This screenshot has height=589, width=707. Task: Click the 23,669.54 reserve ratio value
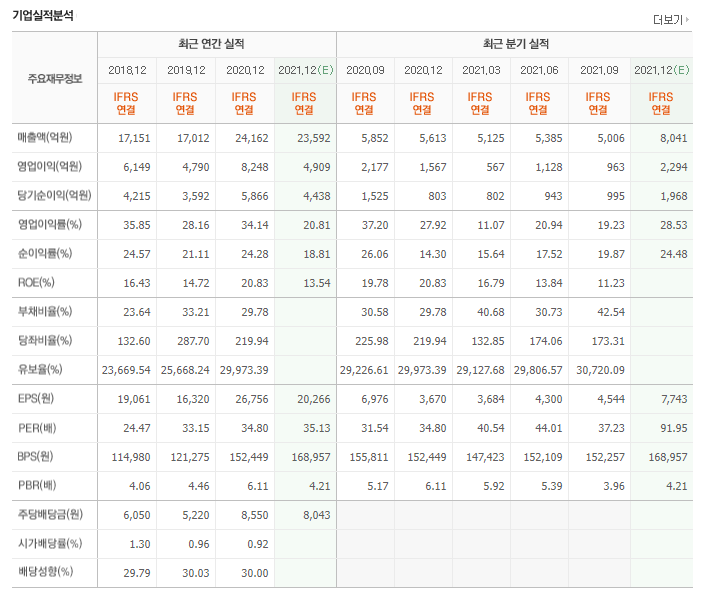(x=126, y=370)
